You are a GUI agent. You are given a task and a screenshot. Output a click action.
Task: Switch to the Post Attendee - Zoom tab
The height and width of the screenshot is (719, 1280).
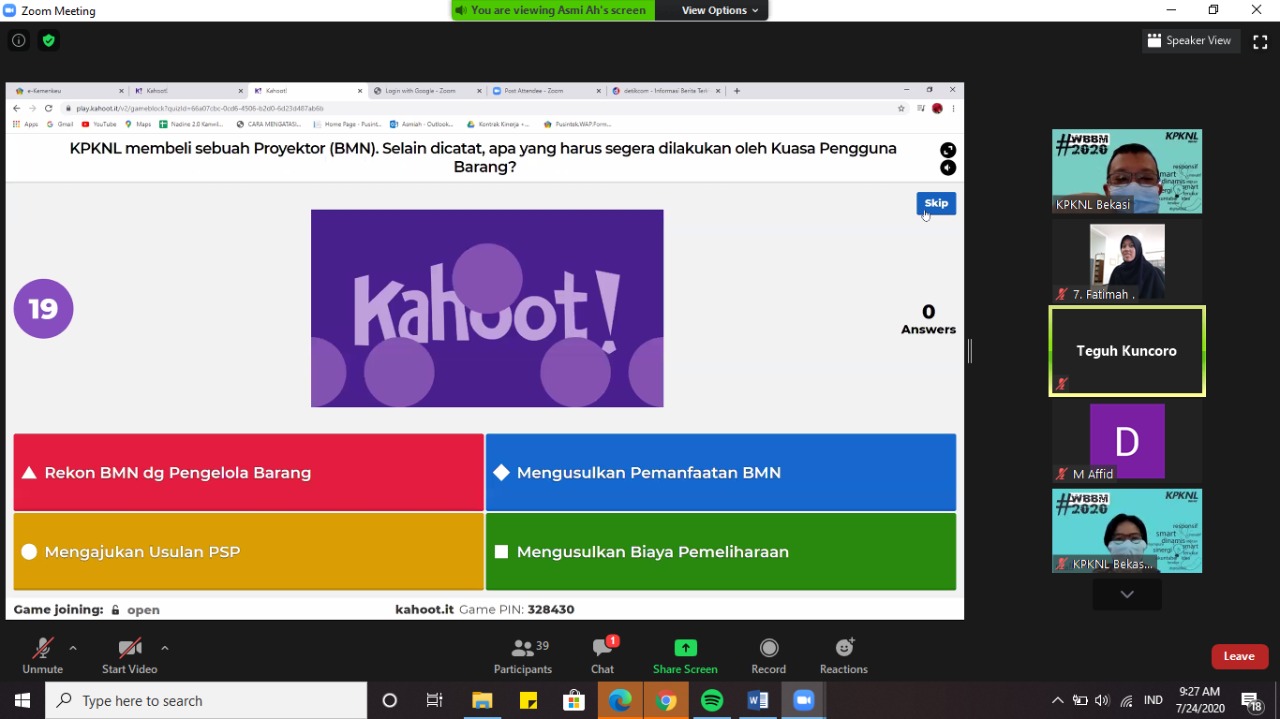(546, 91)
